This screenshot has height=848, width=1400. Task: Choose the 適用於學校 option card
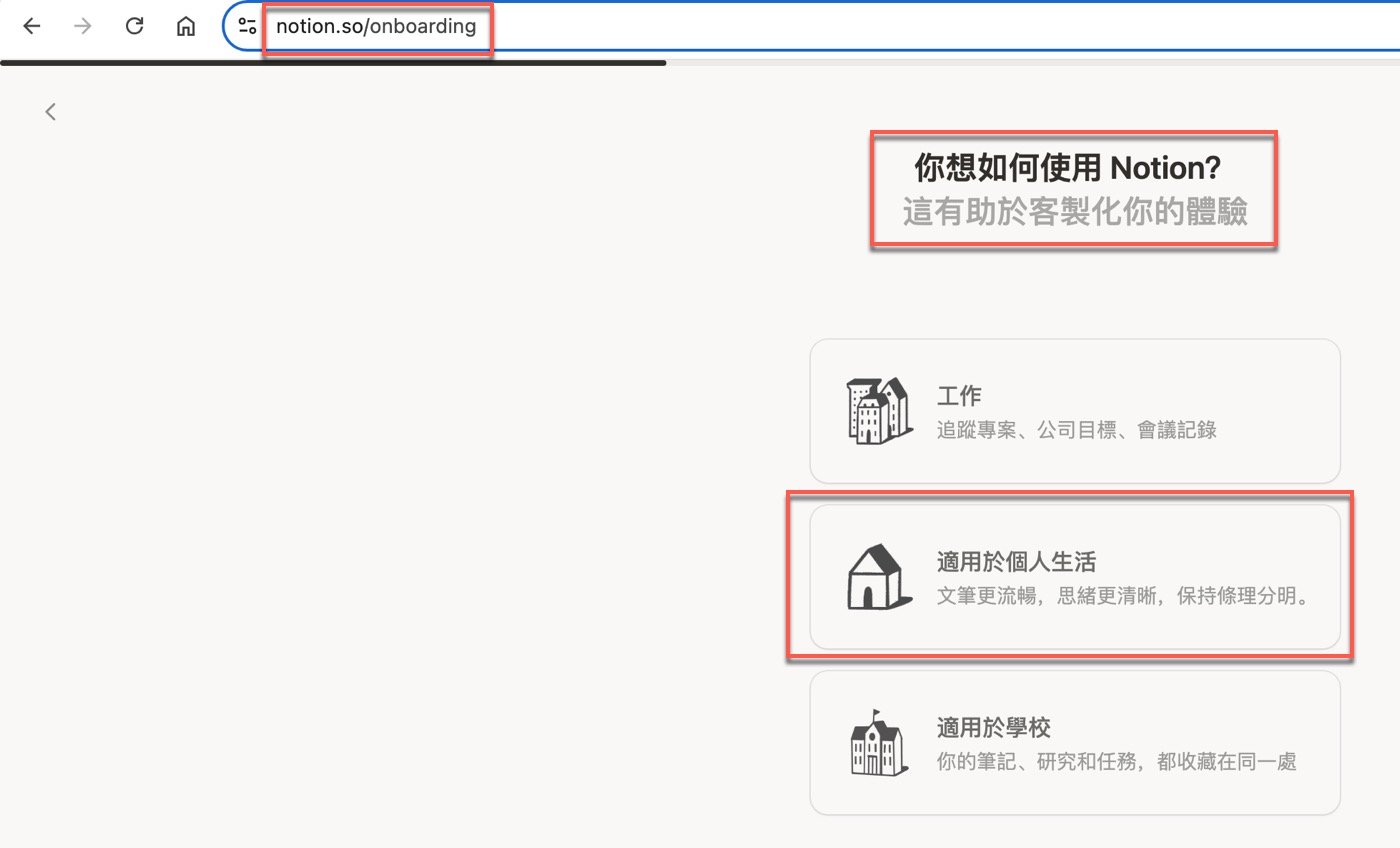pyautogui.click(x=1074, y=743)
